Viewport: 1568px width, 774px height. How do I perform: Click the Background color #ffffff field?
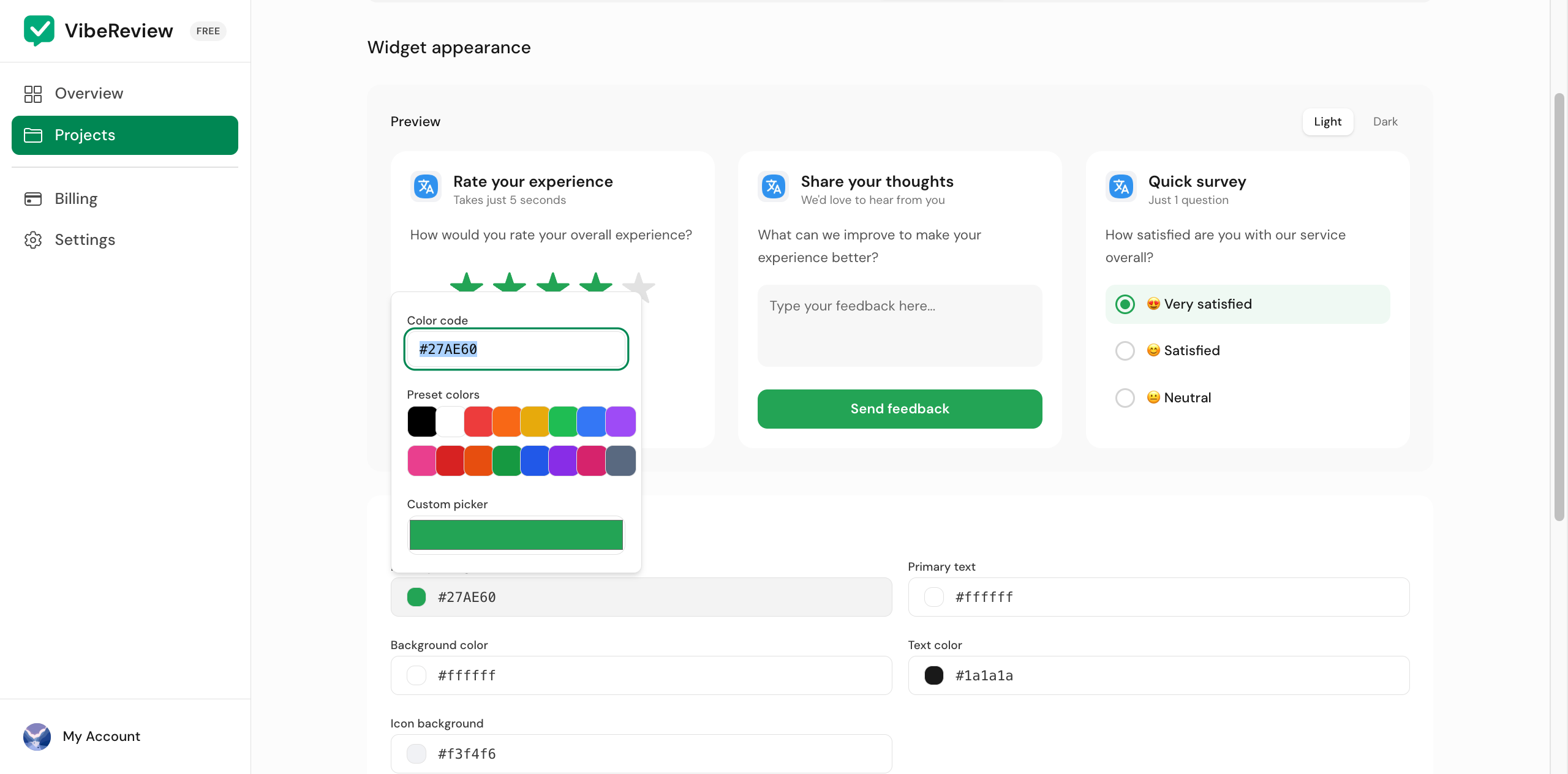(641, 675)
